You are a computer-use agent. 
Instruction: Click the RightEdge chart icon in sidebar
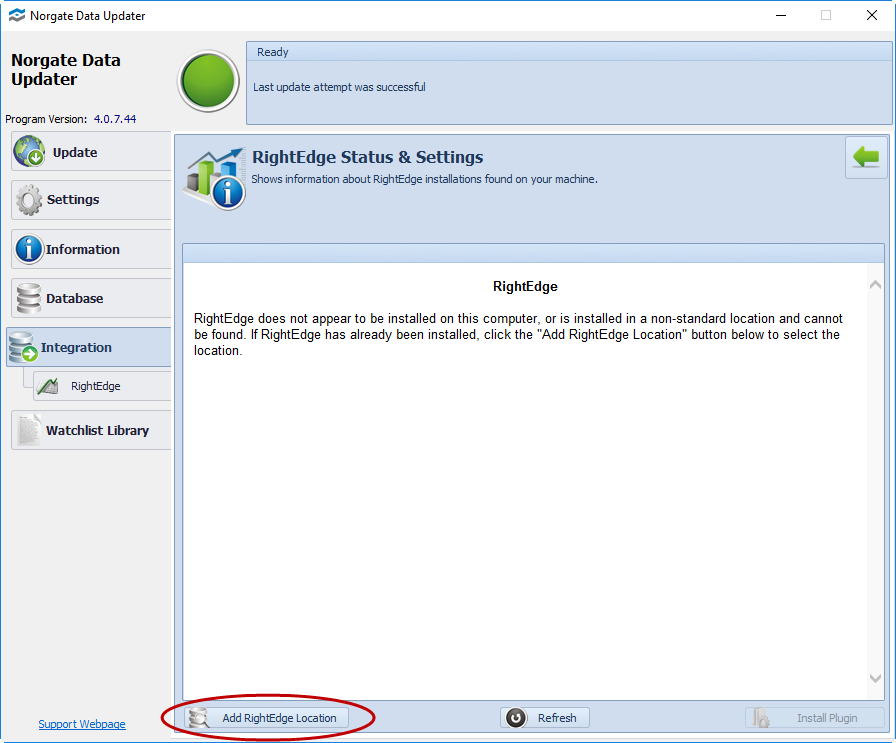[47, 386]
